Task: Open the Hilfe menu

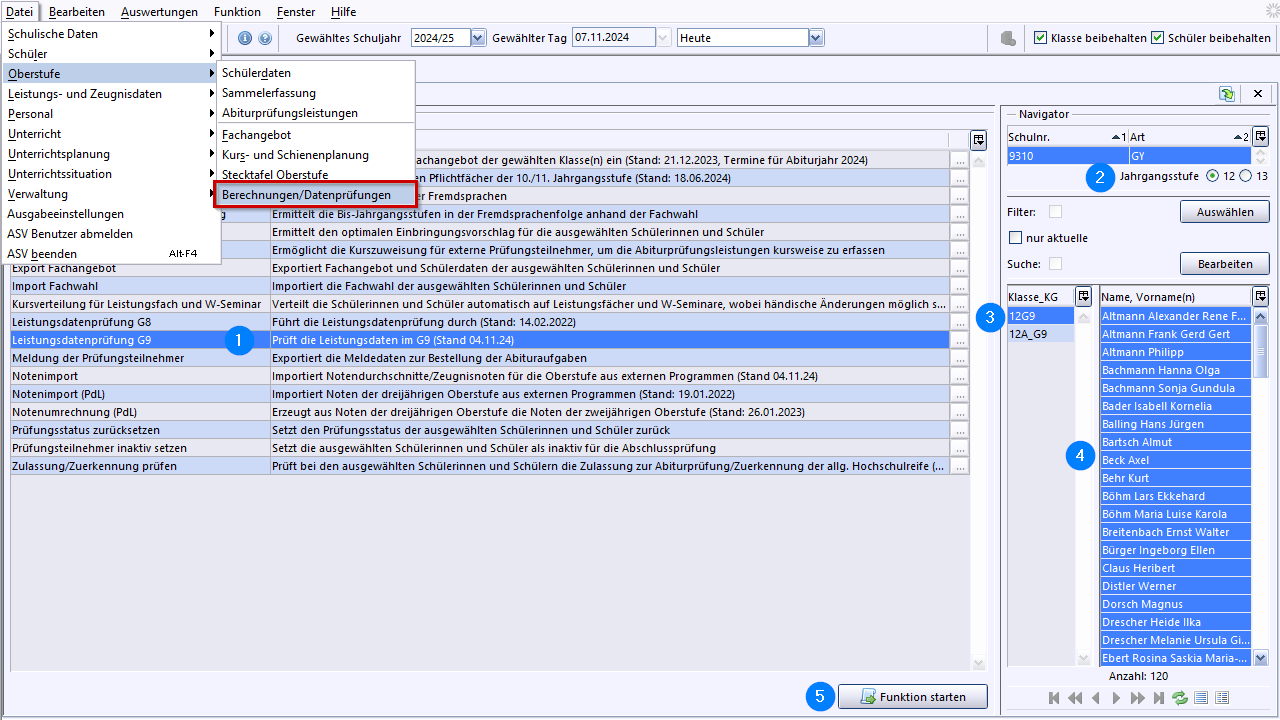Action: click(x=343, y=12)
